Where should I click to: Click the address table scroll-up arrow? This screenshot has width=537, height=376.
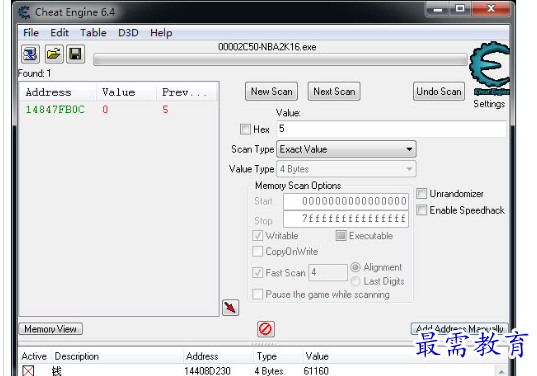coord(501,372)
